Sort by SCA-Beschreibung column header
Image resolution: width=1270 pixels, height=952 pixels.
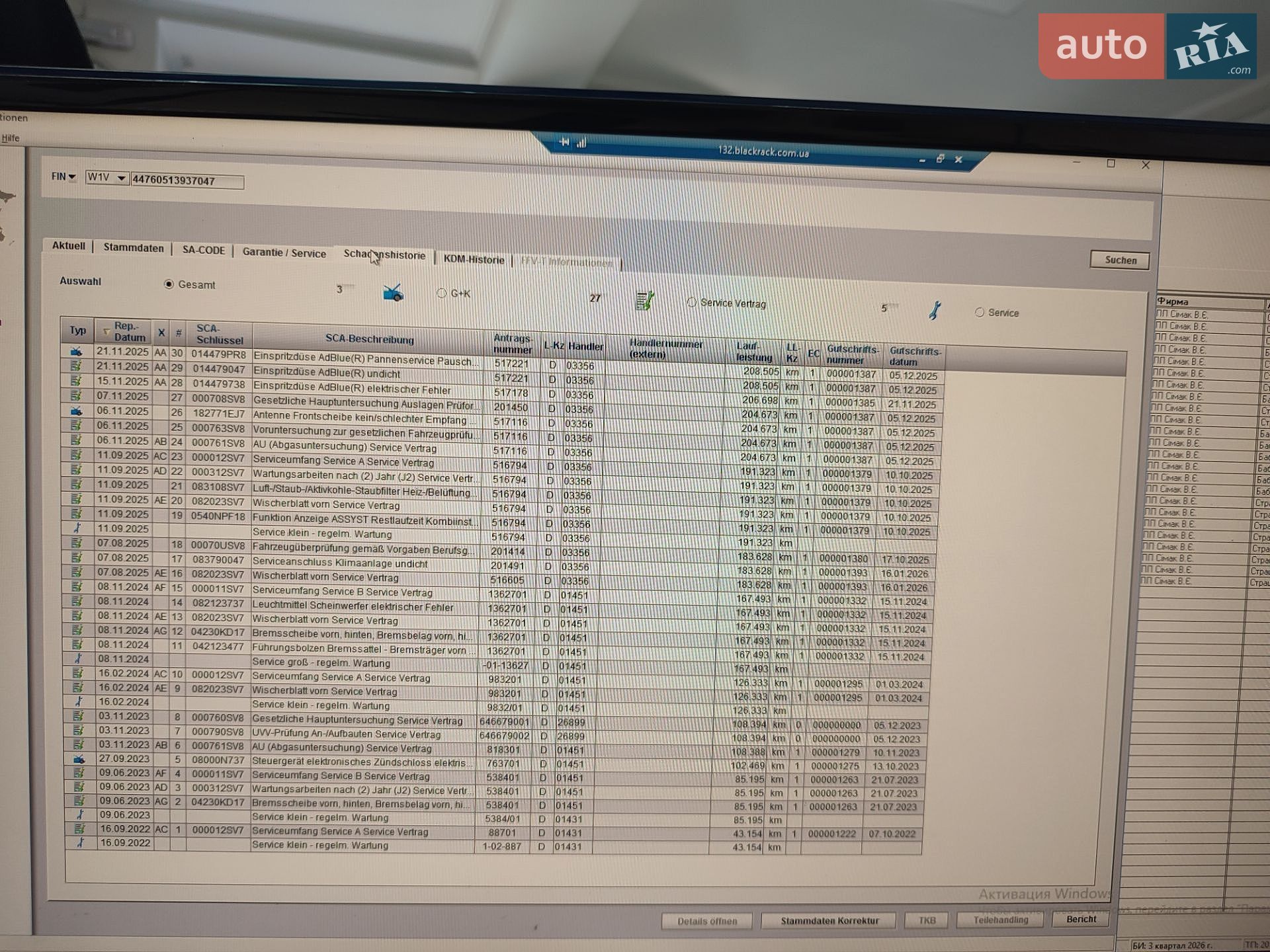tap(370, 339)
